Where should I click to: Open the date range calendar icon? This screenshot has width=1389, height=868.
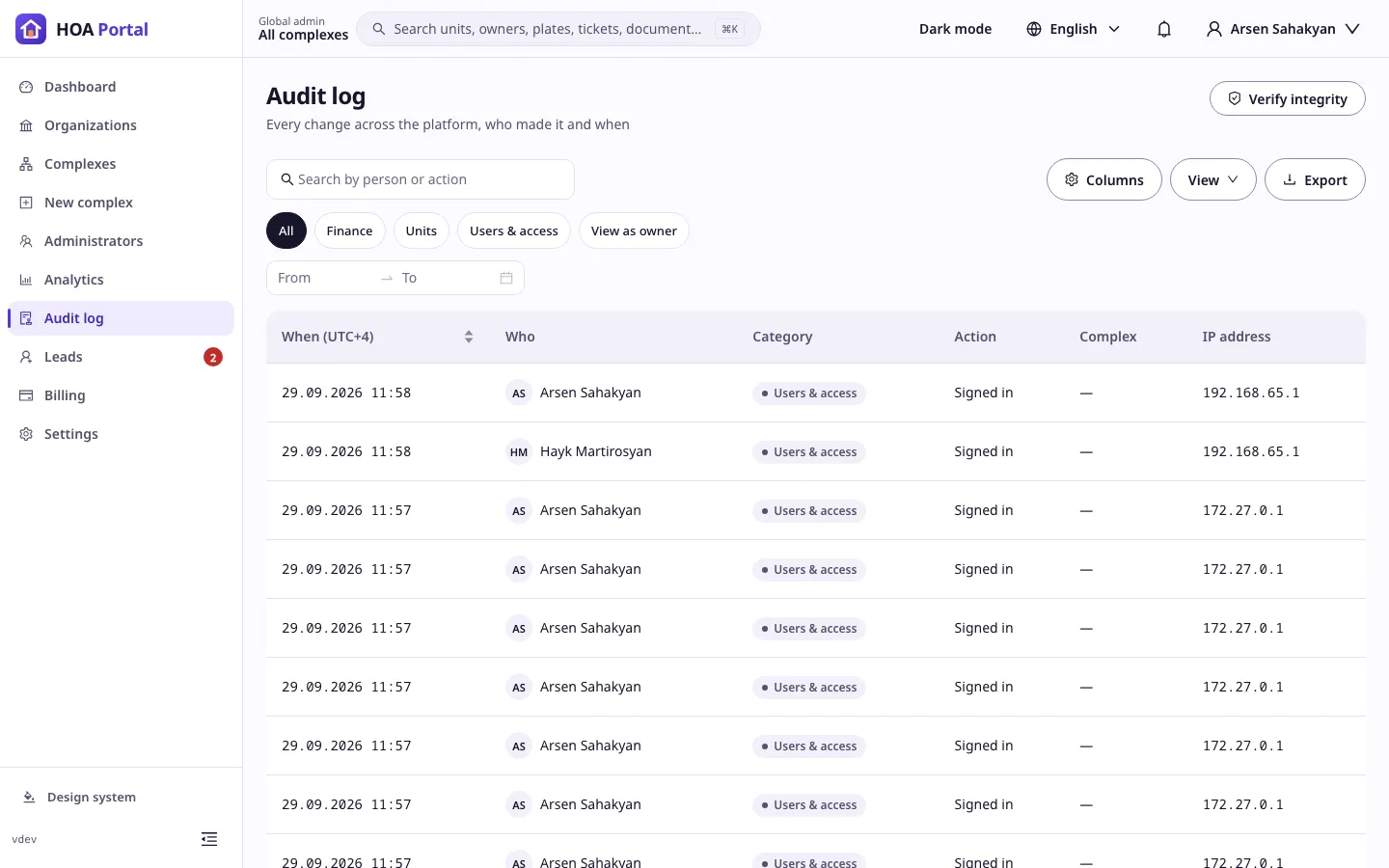(506, 278)
